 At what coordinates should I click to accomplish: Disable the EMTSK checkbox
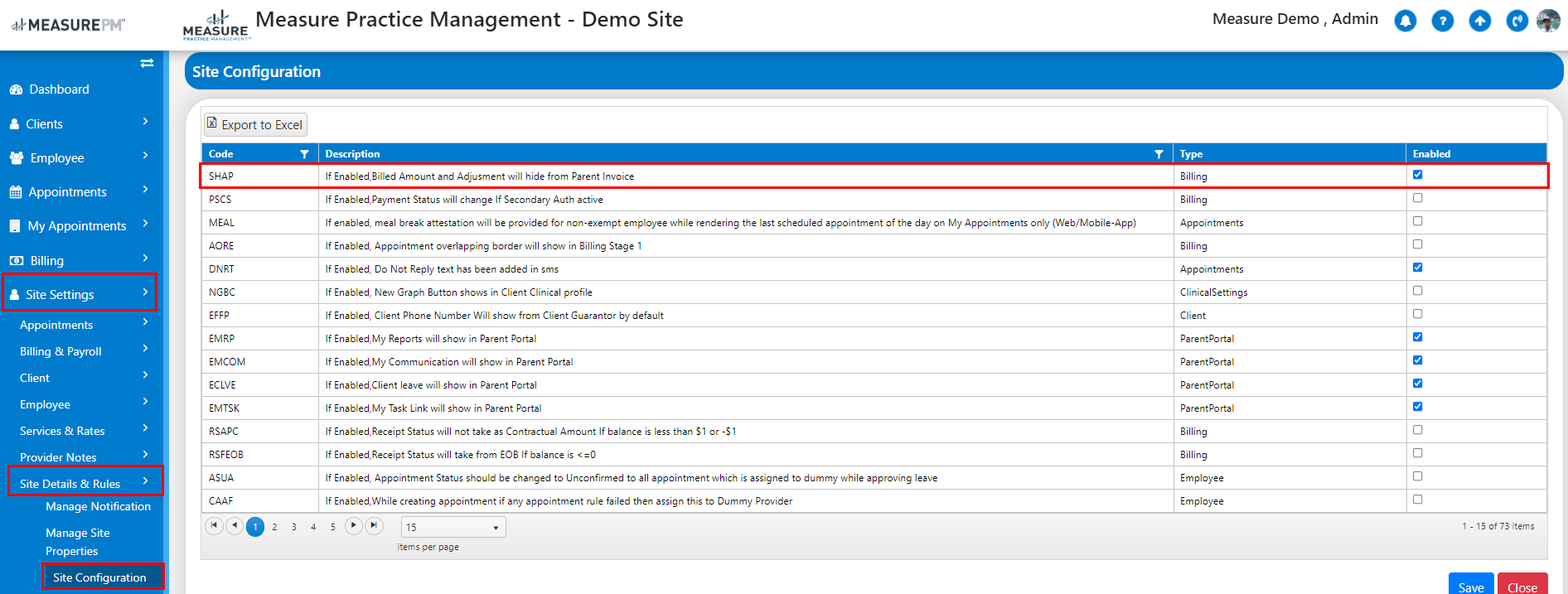[x=1418, y=407]
